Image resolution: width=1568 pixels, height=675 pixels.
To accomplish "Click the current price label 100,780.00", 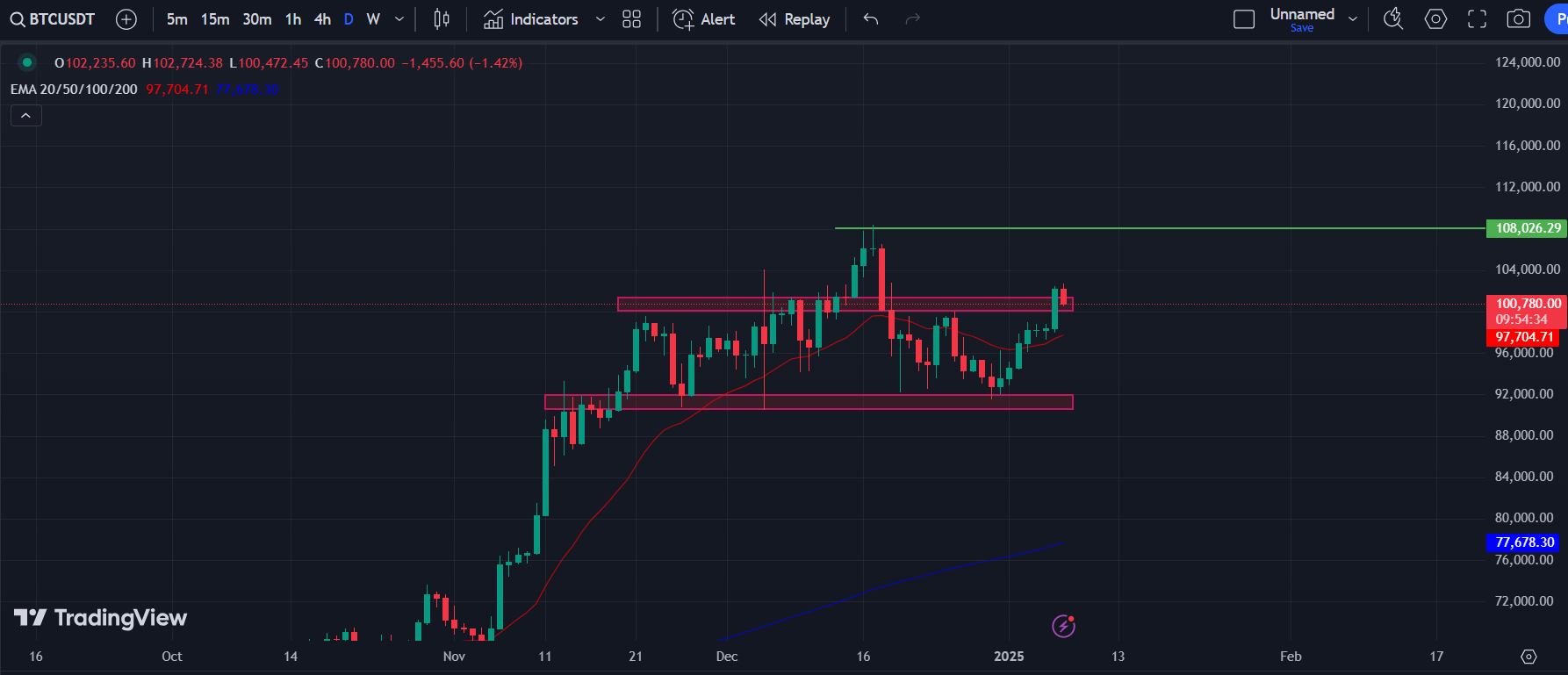I will point(1528,304).
